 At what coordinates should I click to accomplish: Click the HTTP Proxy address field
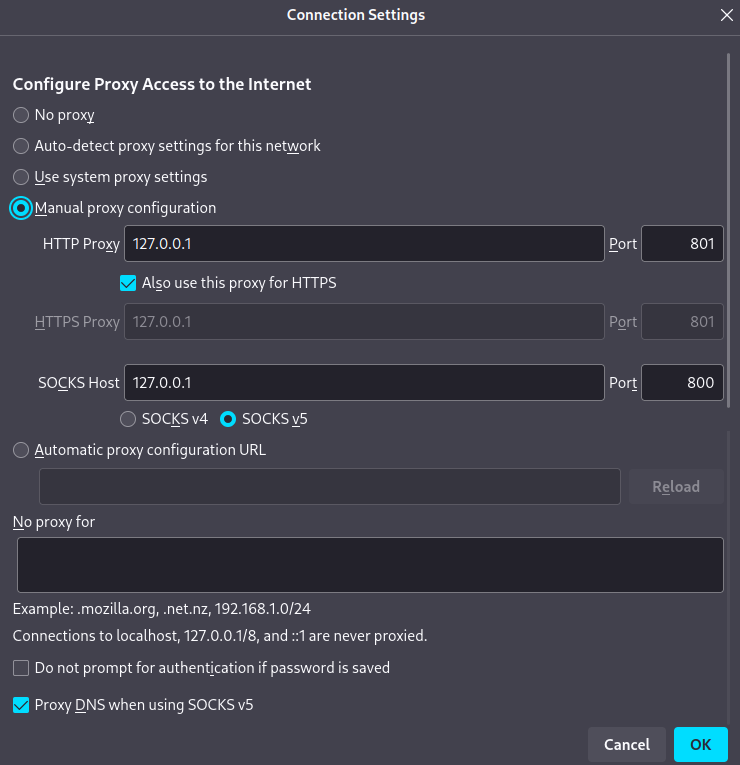pyautogui.click(x=363, y=244)
